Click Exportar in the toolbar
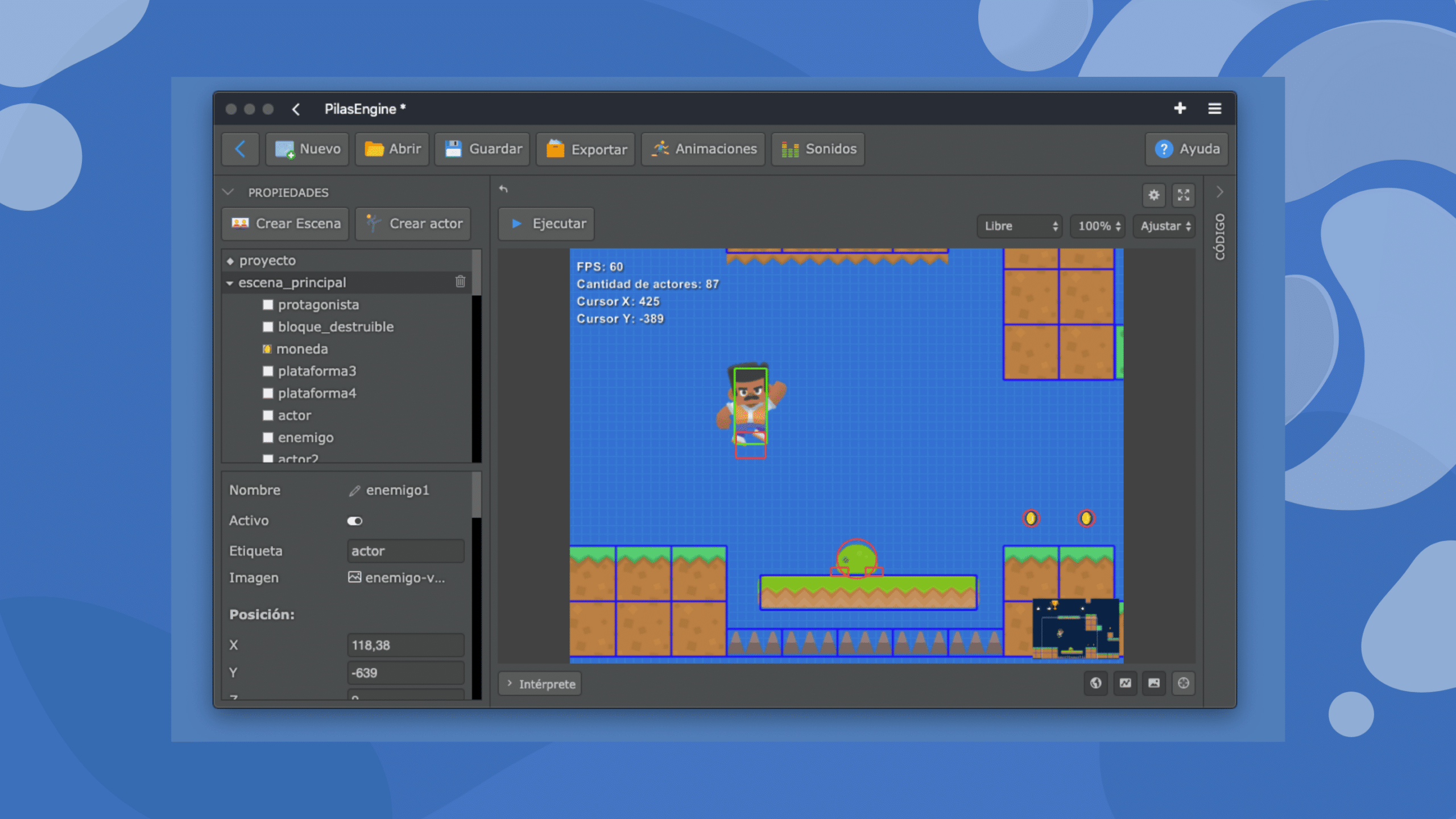The image size is (1456, 819). (585, 149)
